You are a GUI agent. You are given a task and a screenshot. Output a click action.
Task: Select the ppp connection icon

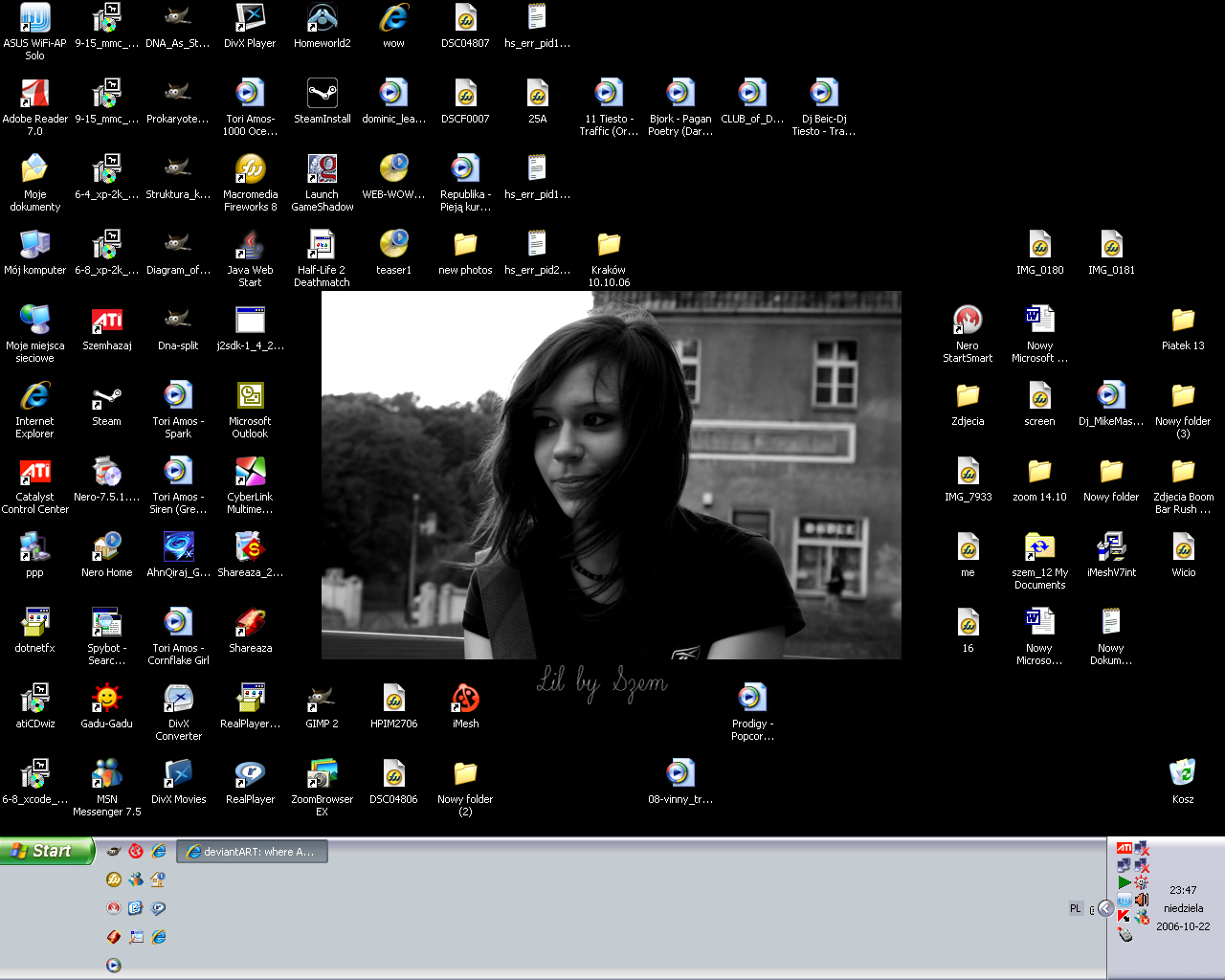pos(34,554)
